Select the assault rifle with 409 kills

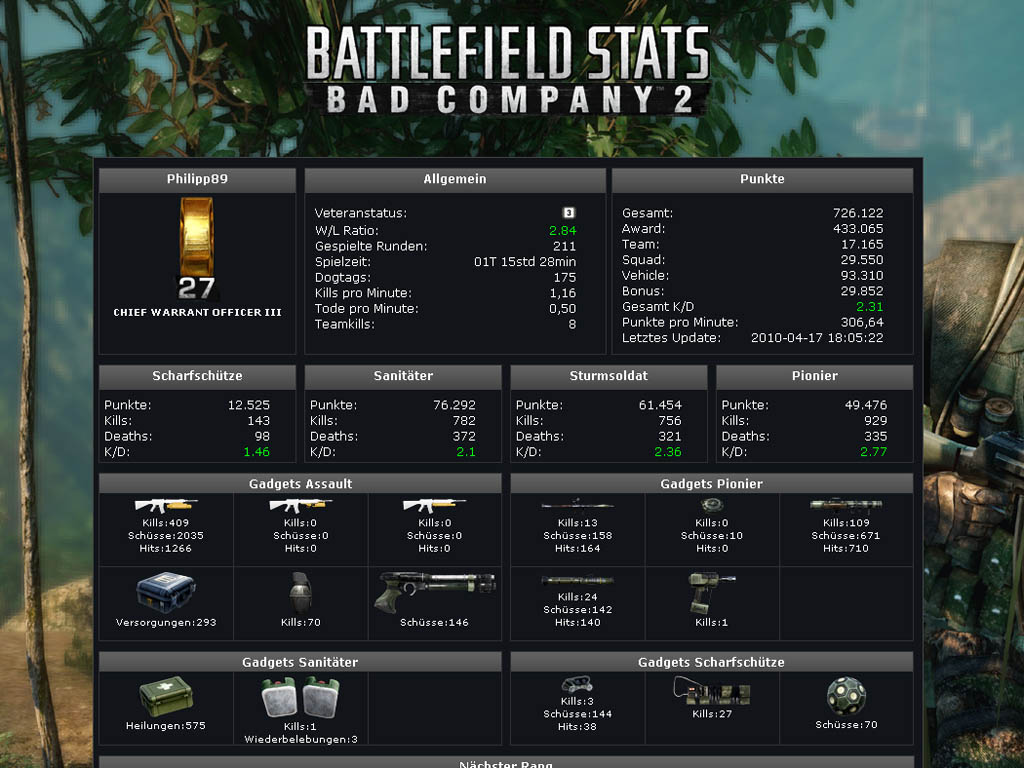166,506
